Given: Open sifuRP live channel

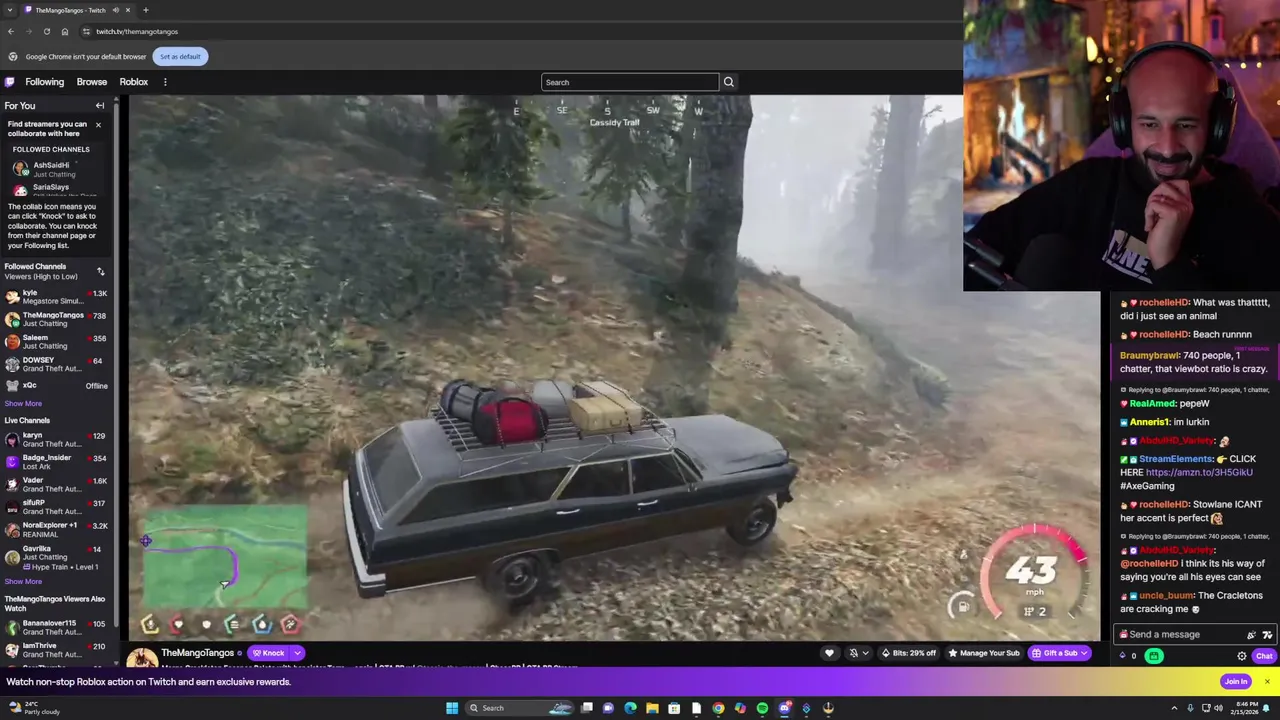Looking at the screenshot, I should (55, 507).
